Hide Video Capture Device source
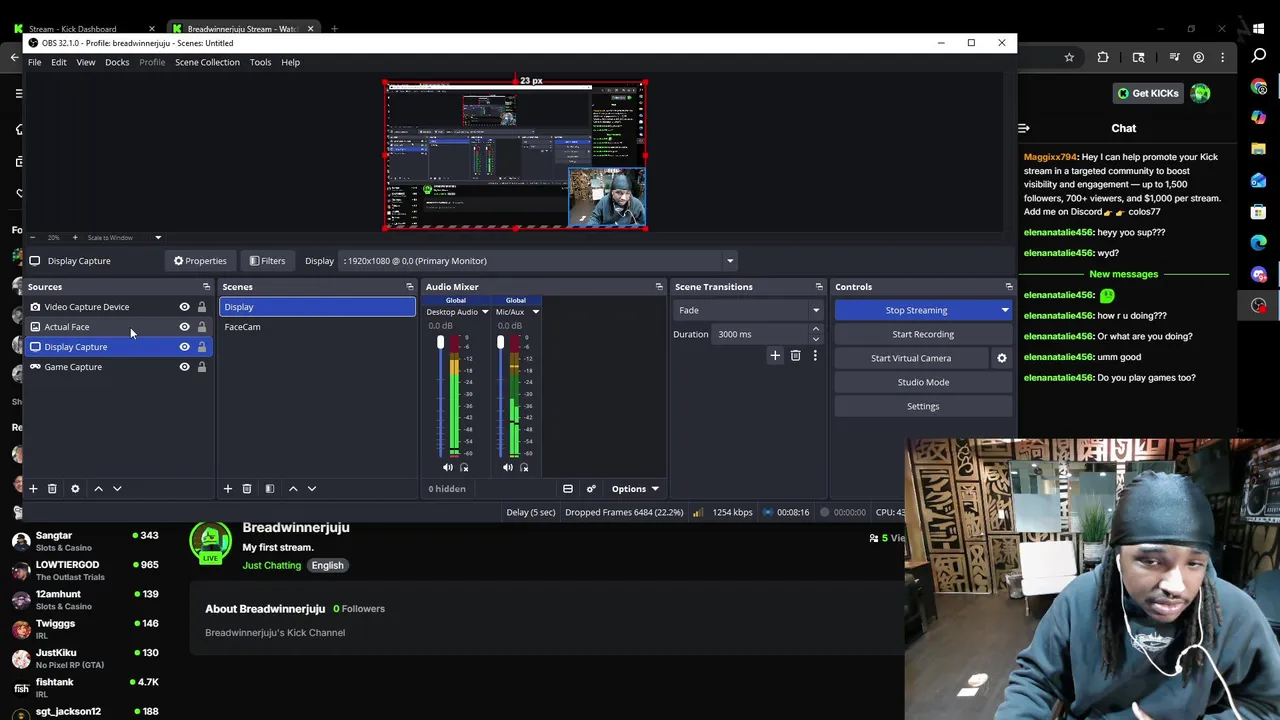1280x720 pixels. pos(184,307)
